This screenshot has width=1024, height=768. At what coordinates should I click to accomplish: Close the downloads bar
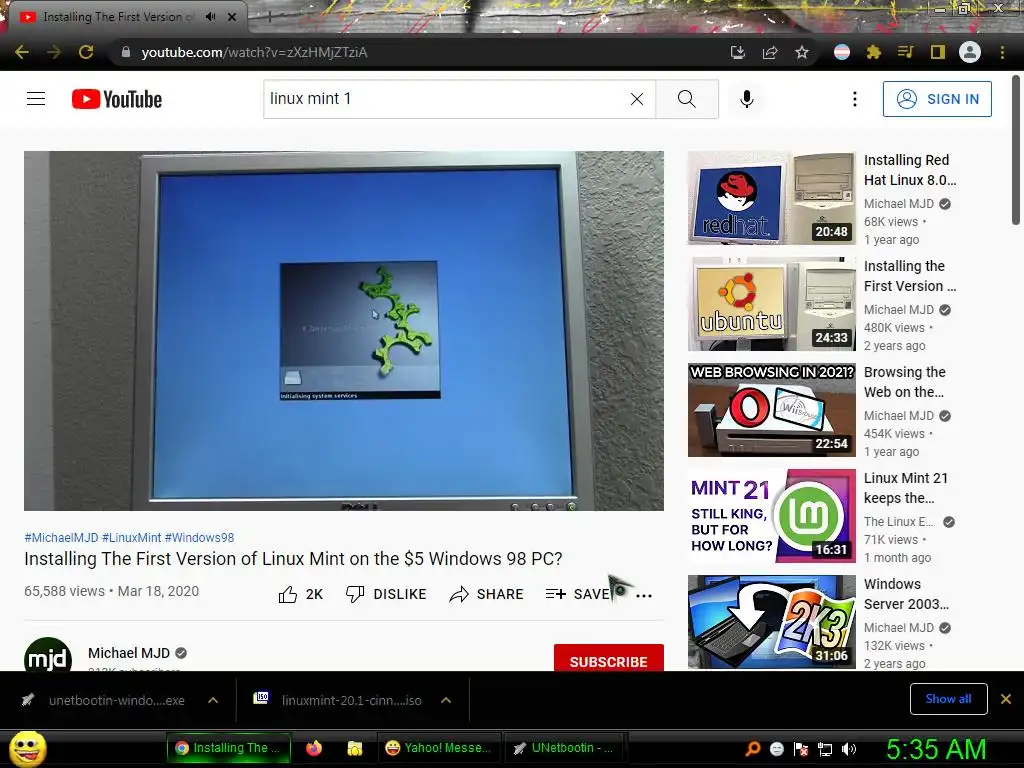1006,699
